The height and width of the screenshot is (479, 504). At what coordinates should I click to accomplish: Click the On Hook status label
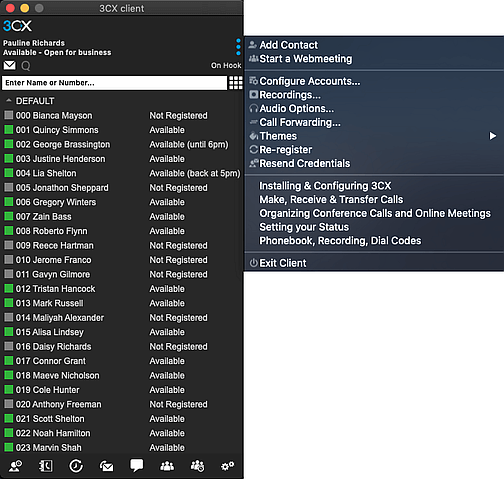tap(226, 65)
